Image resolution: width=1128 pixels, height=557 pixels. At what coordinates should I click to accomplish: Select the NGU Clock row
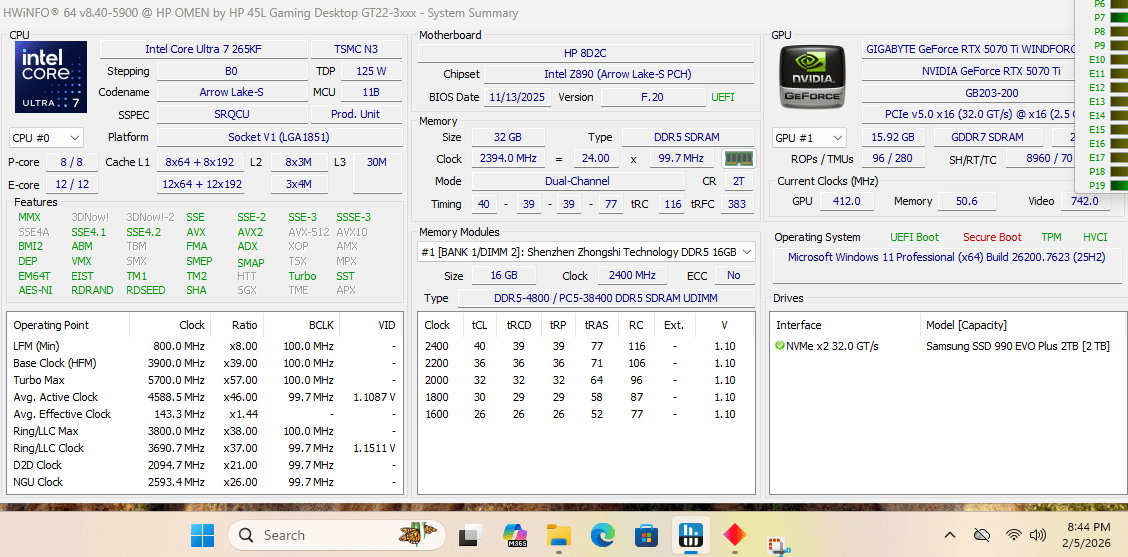(205, 482)
